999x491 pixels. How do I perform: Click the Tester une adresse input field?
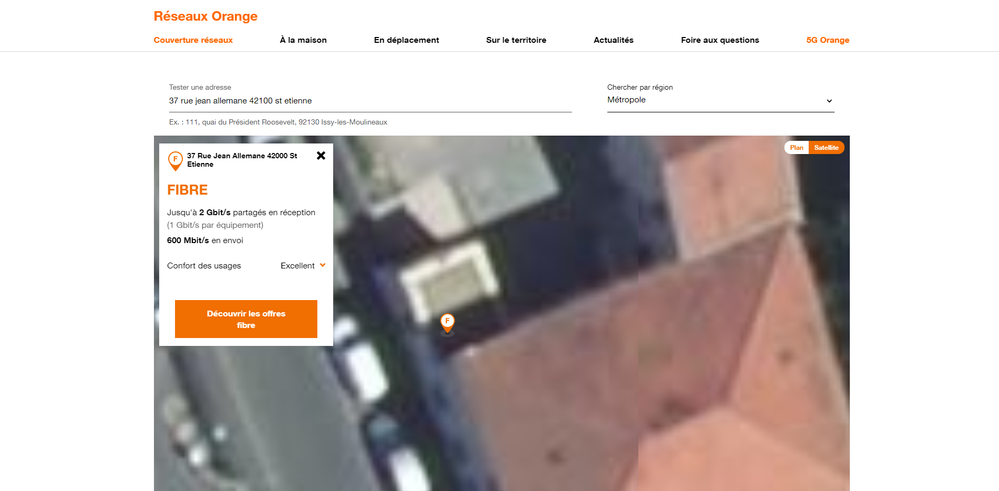click(x=370, y=101)
